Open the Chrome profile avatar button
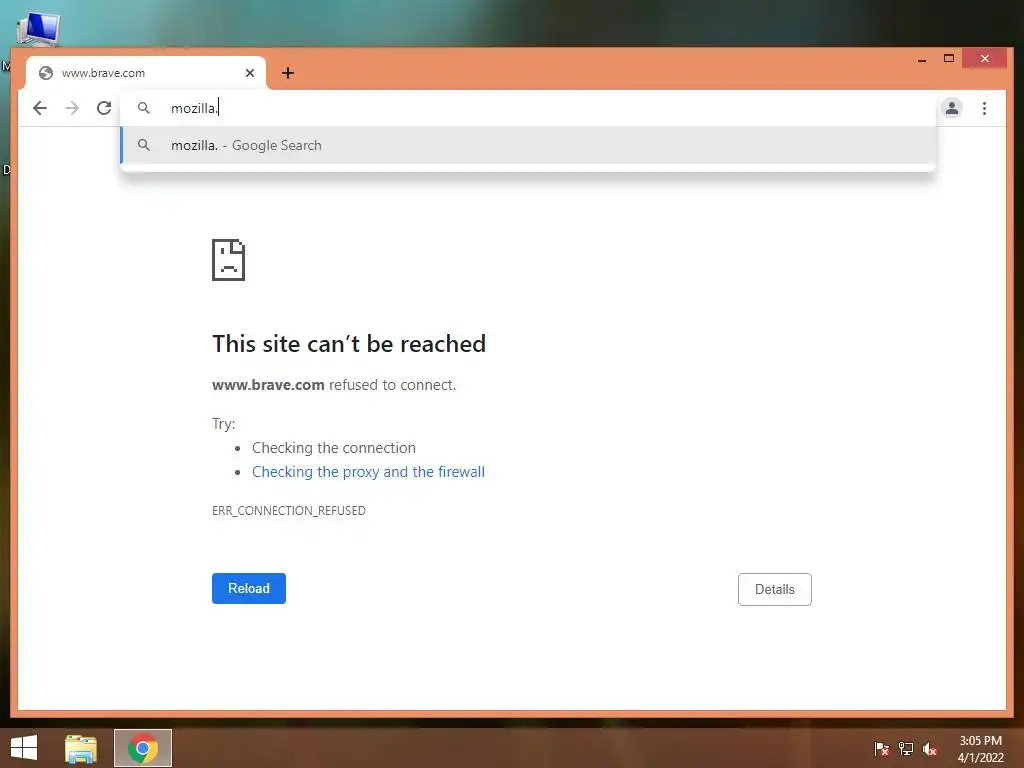1024x768 pixels. click(x=952, y=108)
